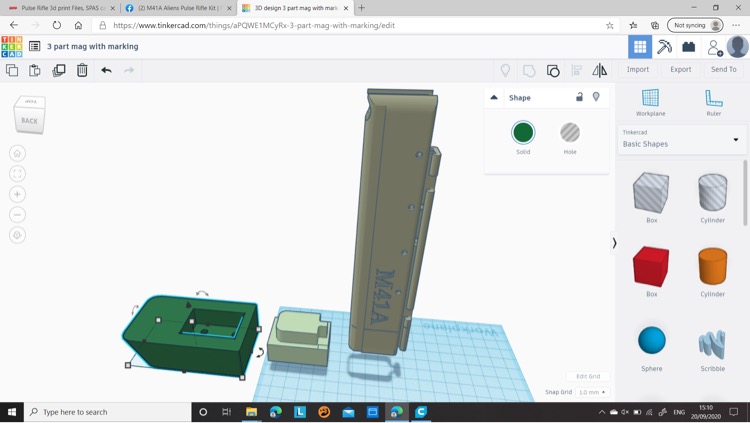Open the Blocks pickaxe mode

click(x=664, y=47)
